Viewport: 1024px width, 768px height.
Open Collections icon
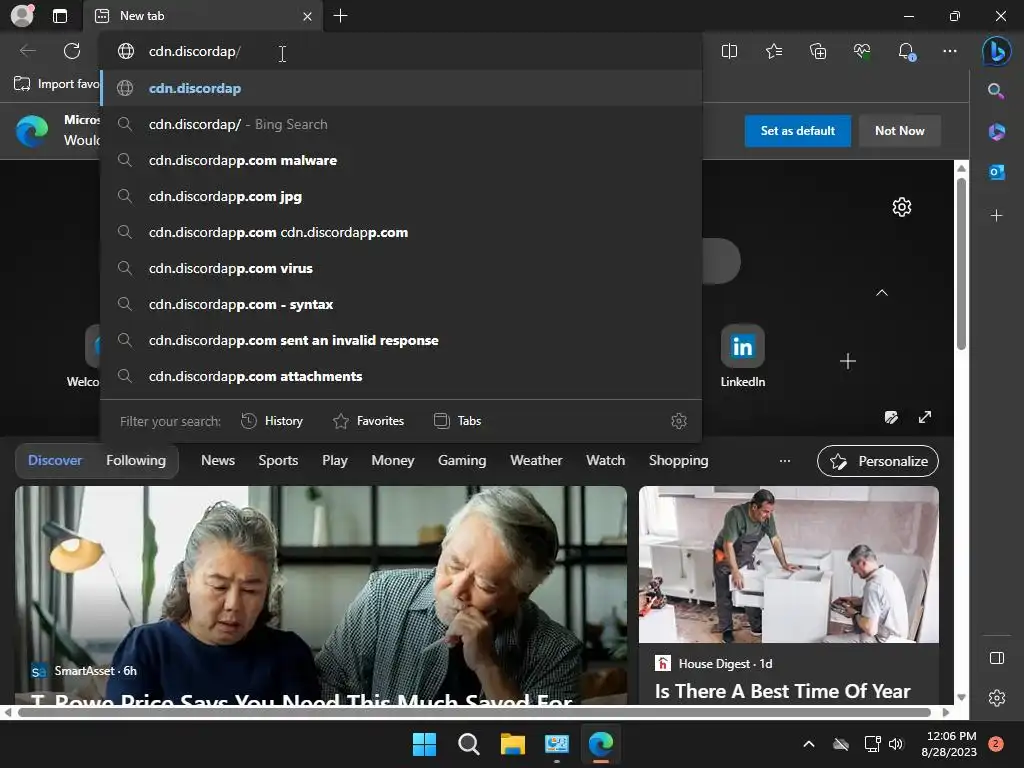coord(818,51)
